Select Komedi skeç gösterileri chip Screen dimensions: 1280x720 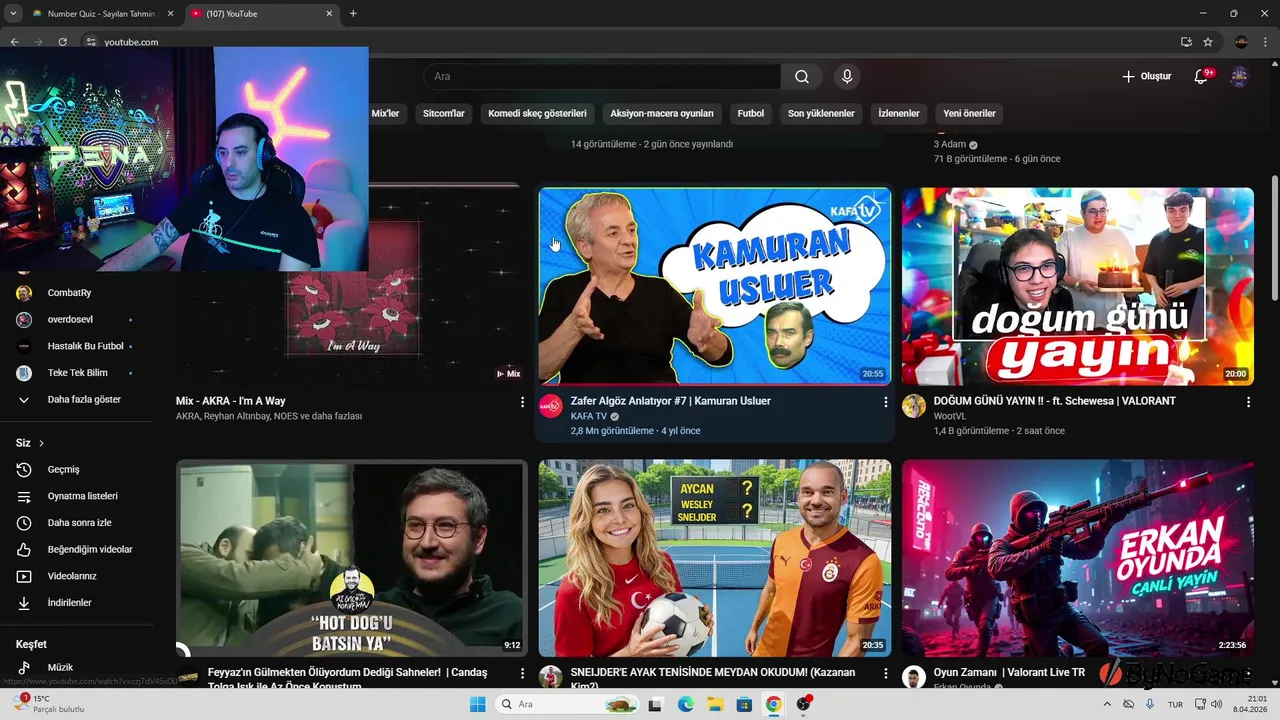click(537, 113)
